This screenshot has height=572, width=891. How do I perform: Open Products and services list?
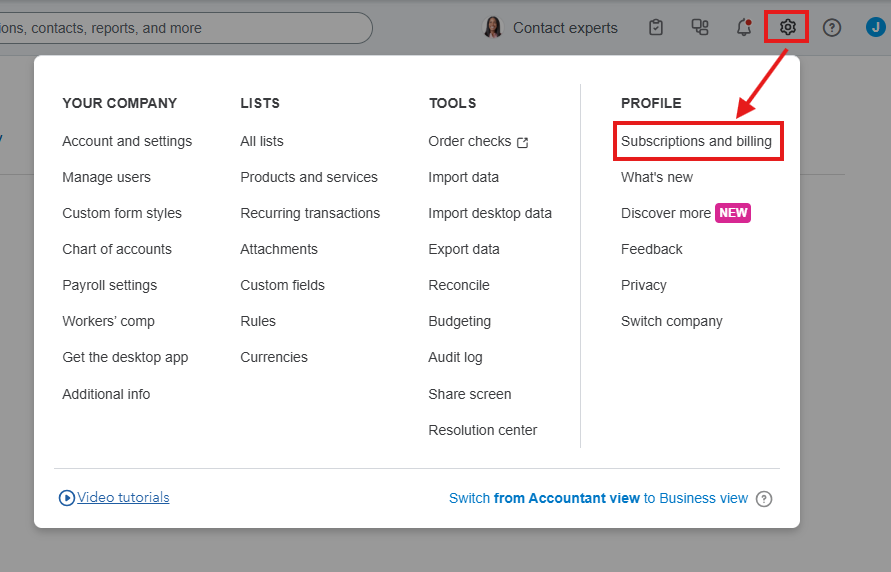(309, 177)
